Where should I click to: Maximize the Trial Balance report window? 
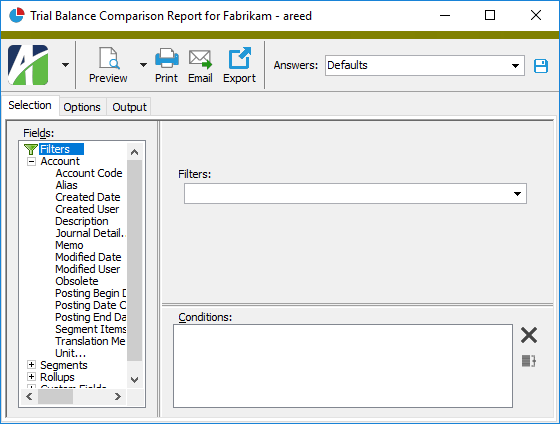point(490,15)
